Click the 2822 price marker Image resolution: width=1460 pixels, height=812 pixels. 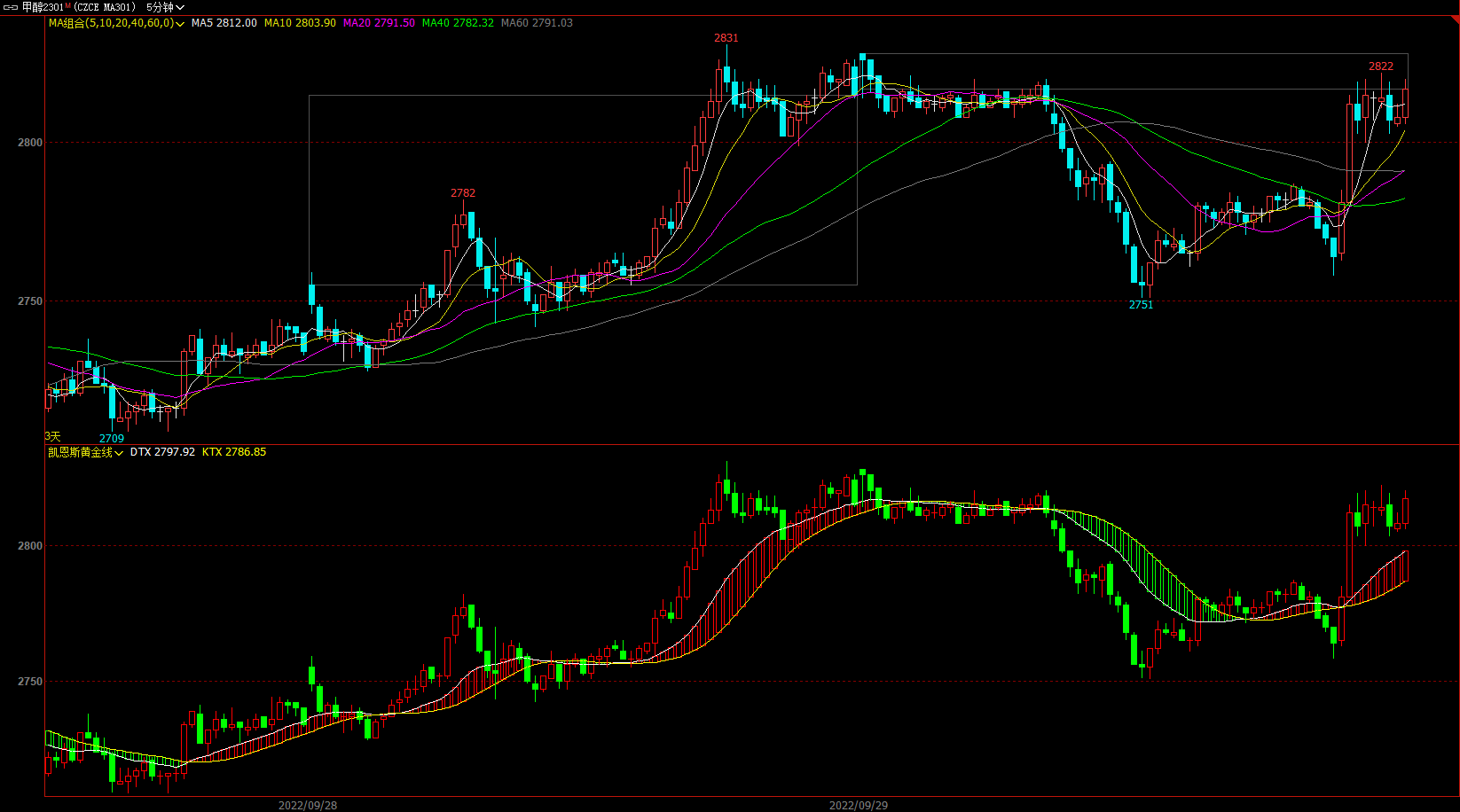click(x=1381, y=66)
